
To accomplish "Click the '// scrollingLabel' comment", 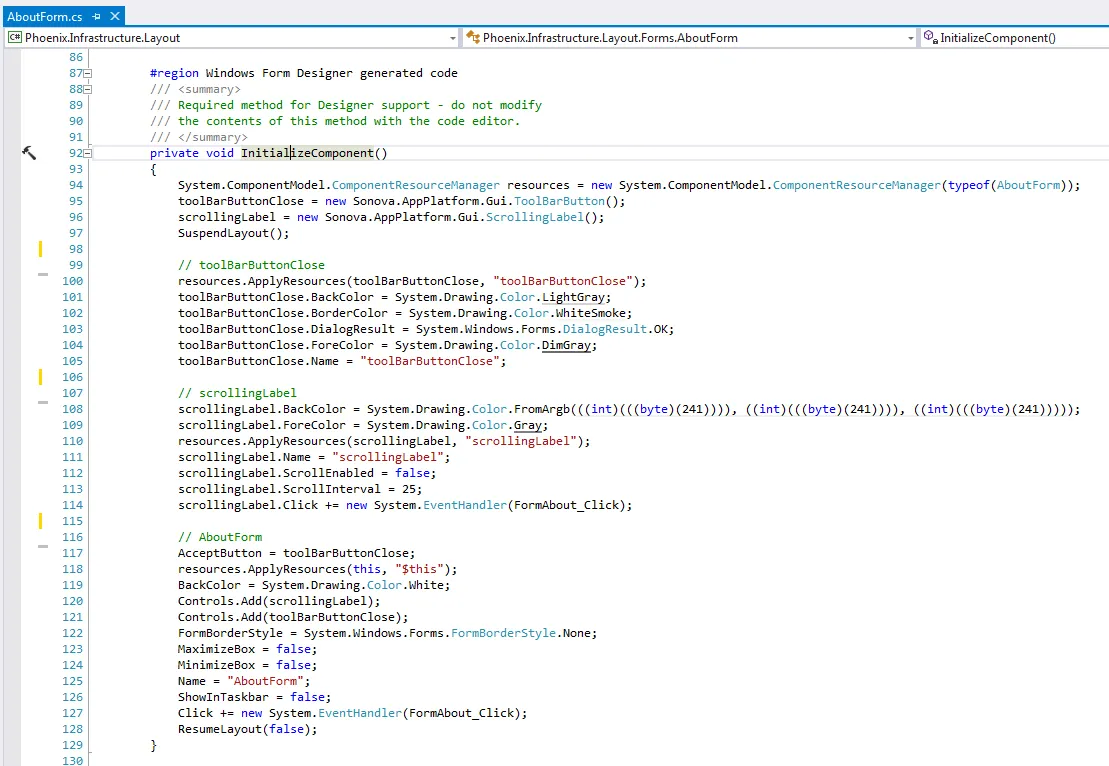I will pos(237,393).
